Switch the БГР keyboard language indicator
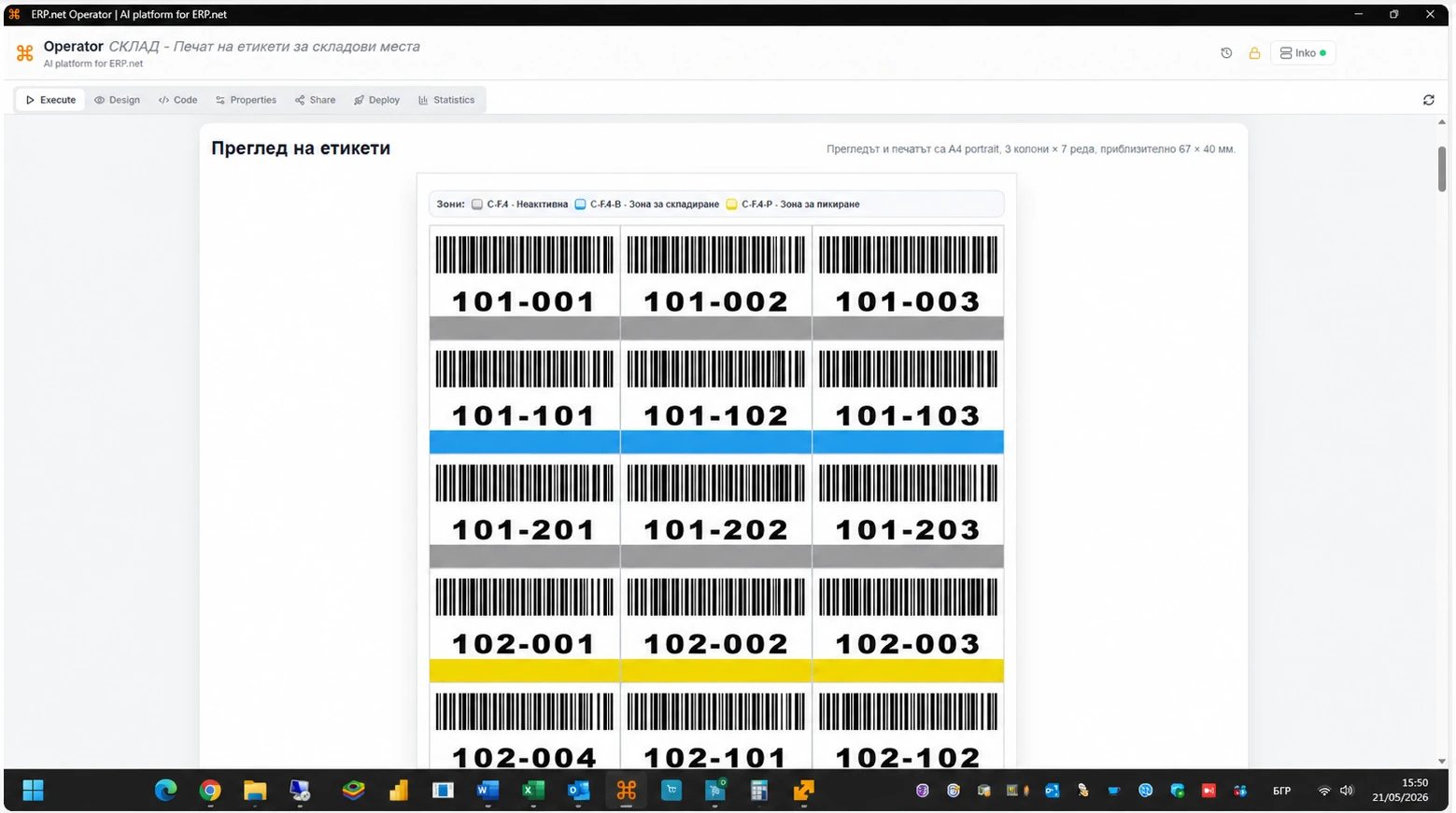 [x=1281, y=791]
